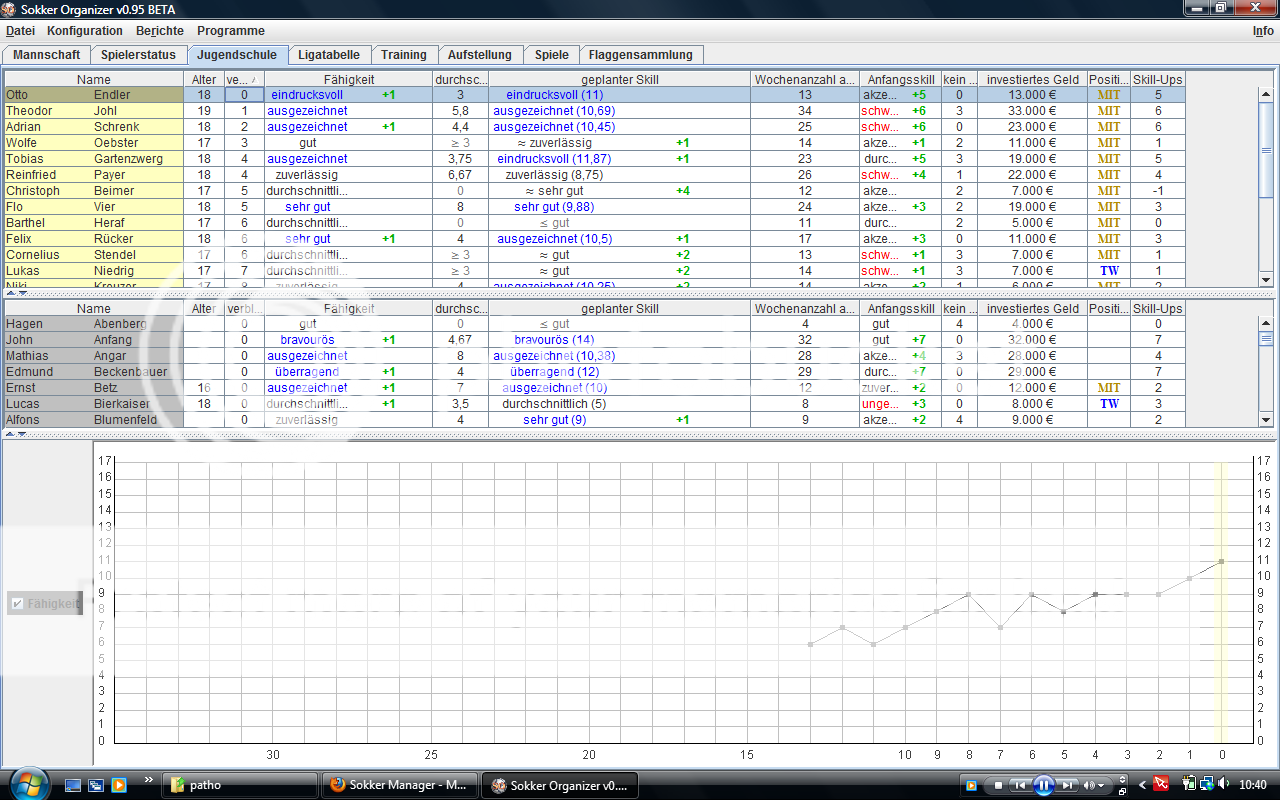Expand the quick launch overflow chevron
This screenshot has height=800, width=1280.
coord(149,779)
